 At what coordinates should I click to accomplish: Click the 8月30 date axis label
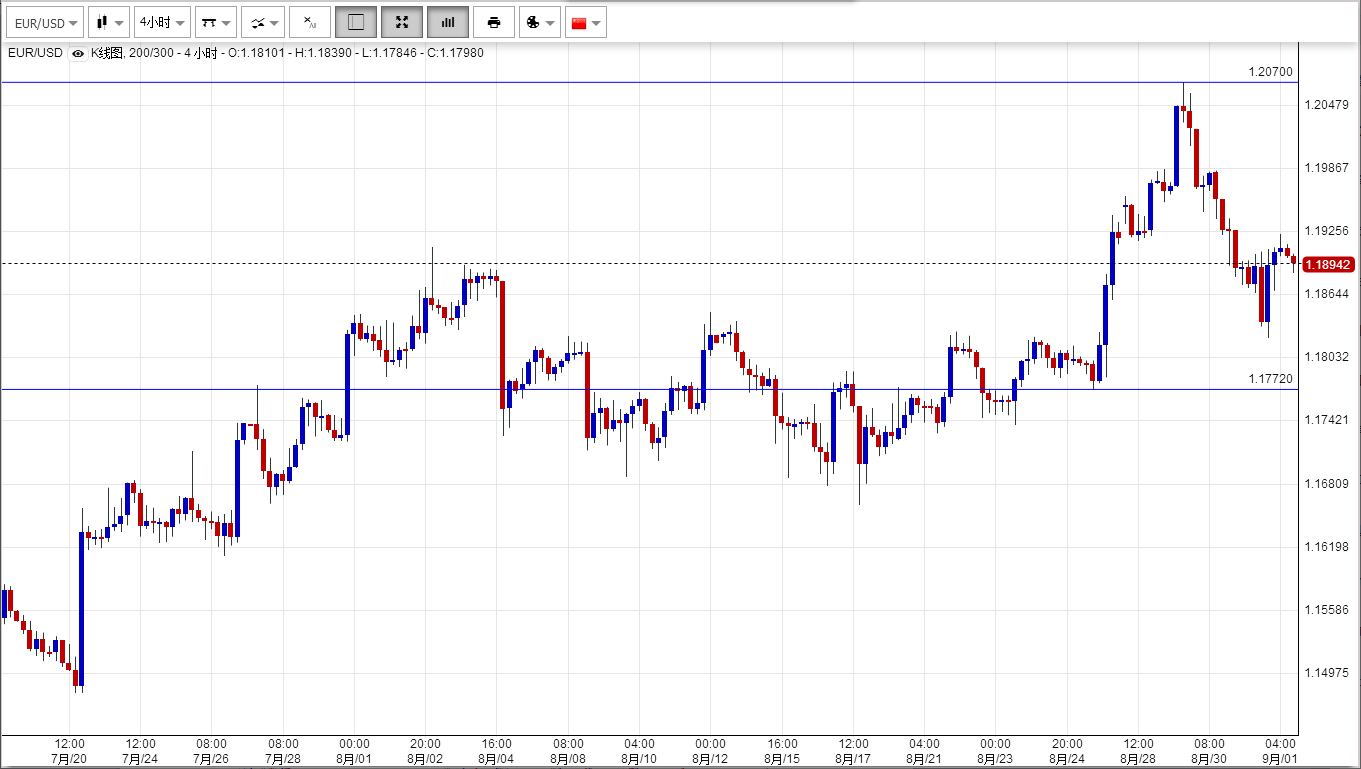(x=1209, y=759)
